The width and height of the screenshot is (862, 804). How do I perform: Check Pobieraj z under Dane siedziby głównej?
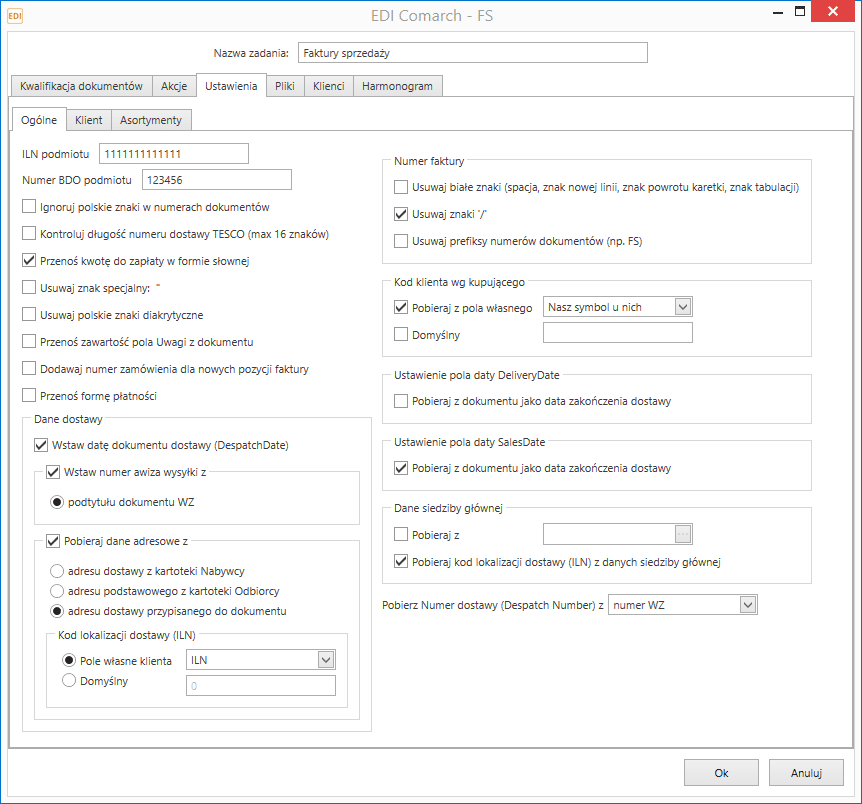coord(401,535)
